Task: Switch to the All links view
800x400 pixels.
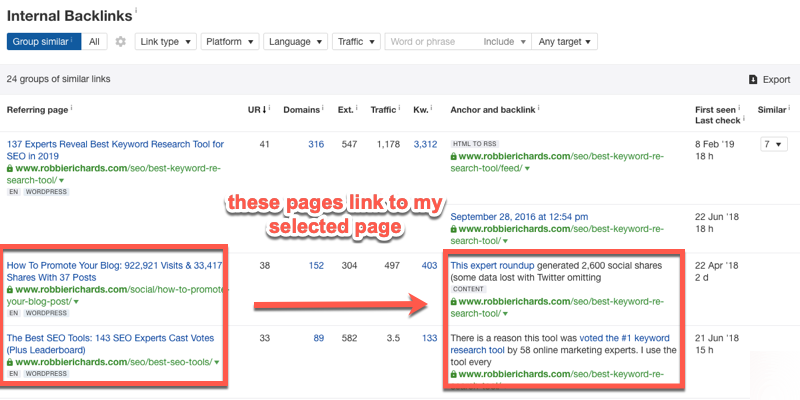Action: (94, 42)
